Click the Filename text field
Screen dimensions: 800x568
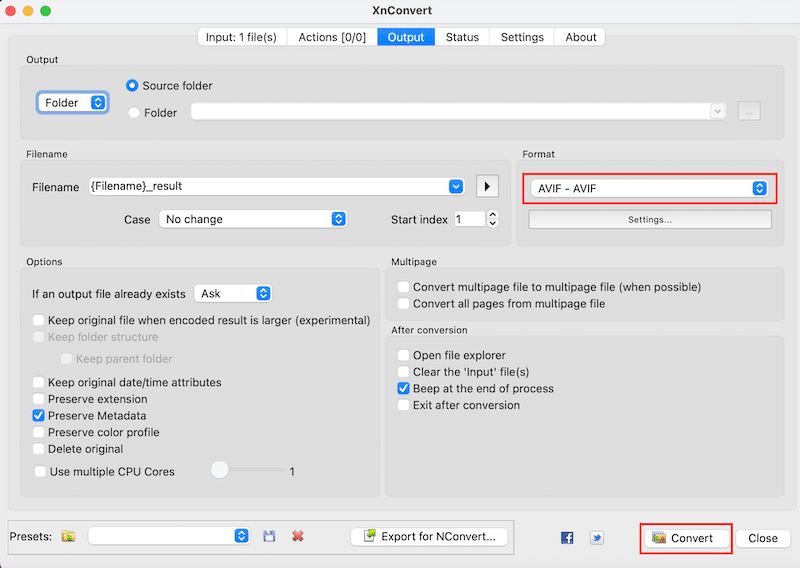click(x=269, y=187)
